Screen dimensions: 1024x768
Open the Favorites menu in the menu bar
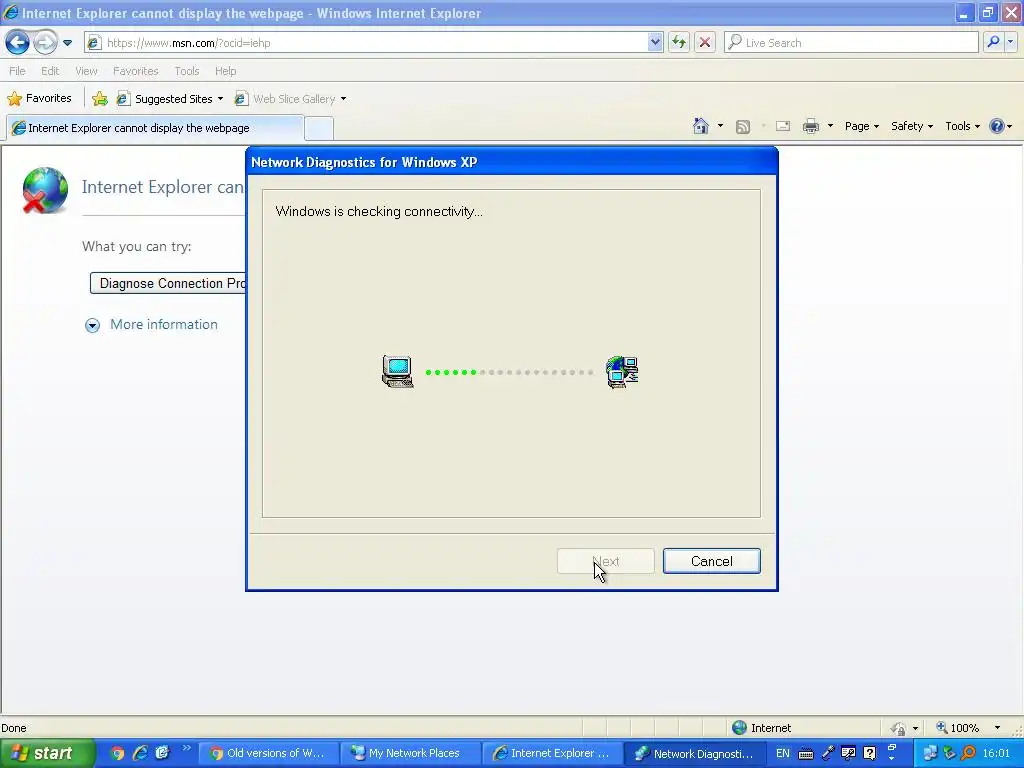click(135, 71)
